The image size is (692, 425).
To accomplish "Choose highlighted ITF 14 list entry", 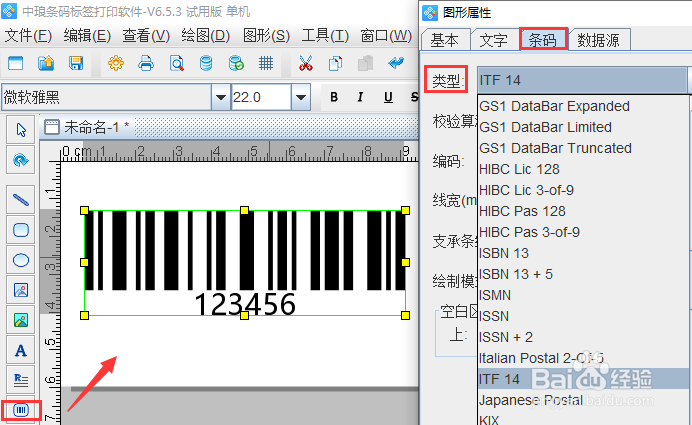I will pyautogui.click(x=583, y=379).
